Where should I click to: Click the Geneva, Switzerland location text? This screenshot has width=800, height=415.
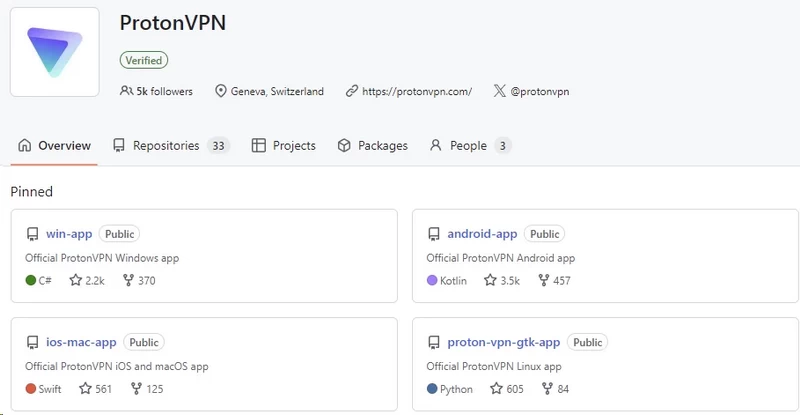[x=277, y=91]
